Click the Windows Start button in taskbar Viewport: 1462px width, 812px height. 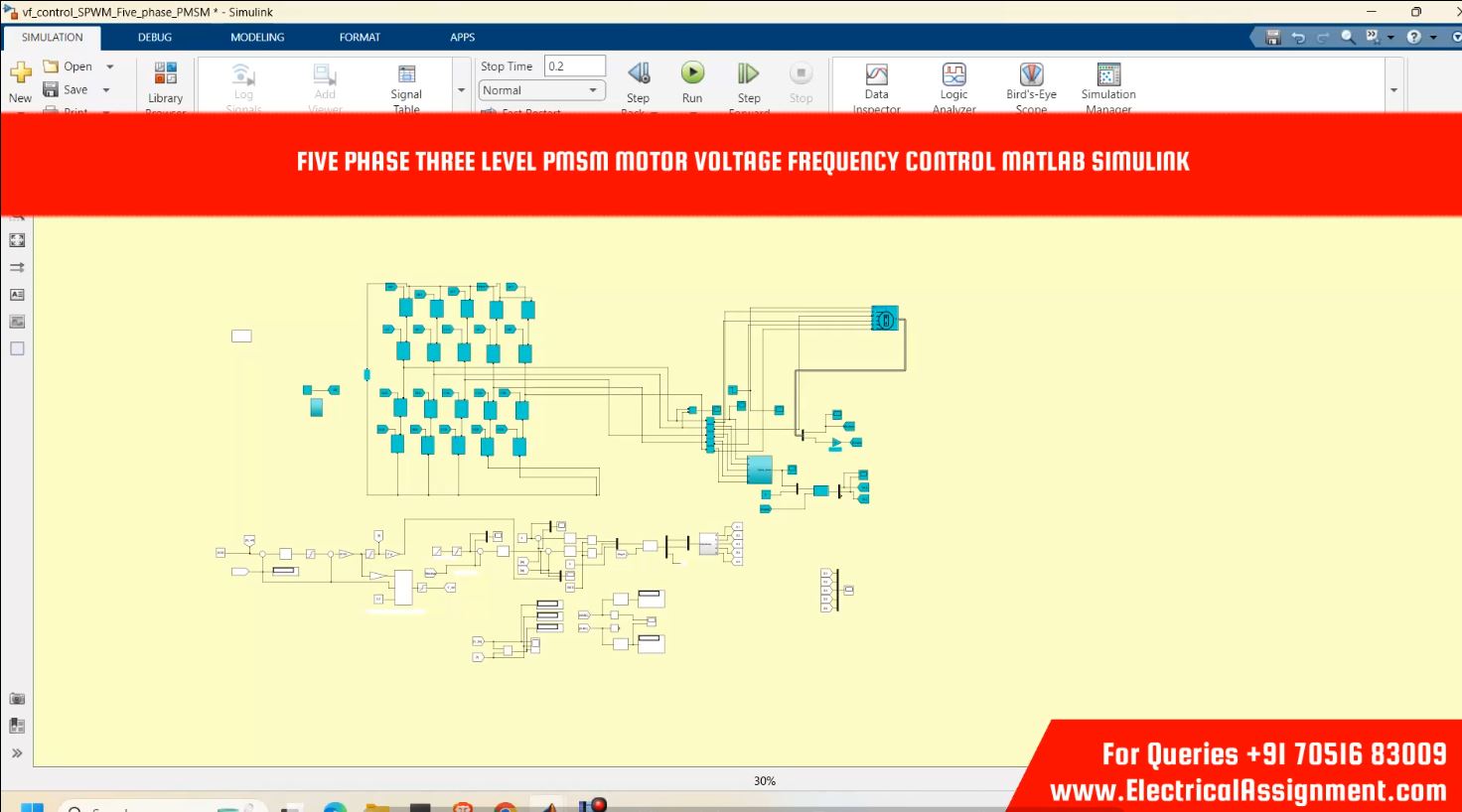(x=32, y=806)
